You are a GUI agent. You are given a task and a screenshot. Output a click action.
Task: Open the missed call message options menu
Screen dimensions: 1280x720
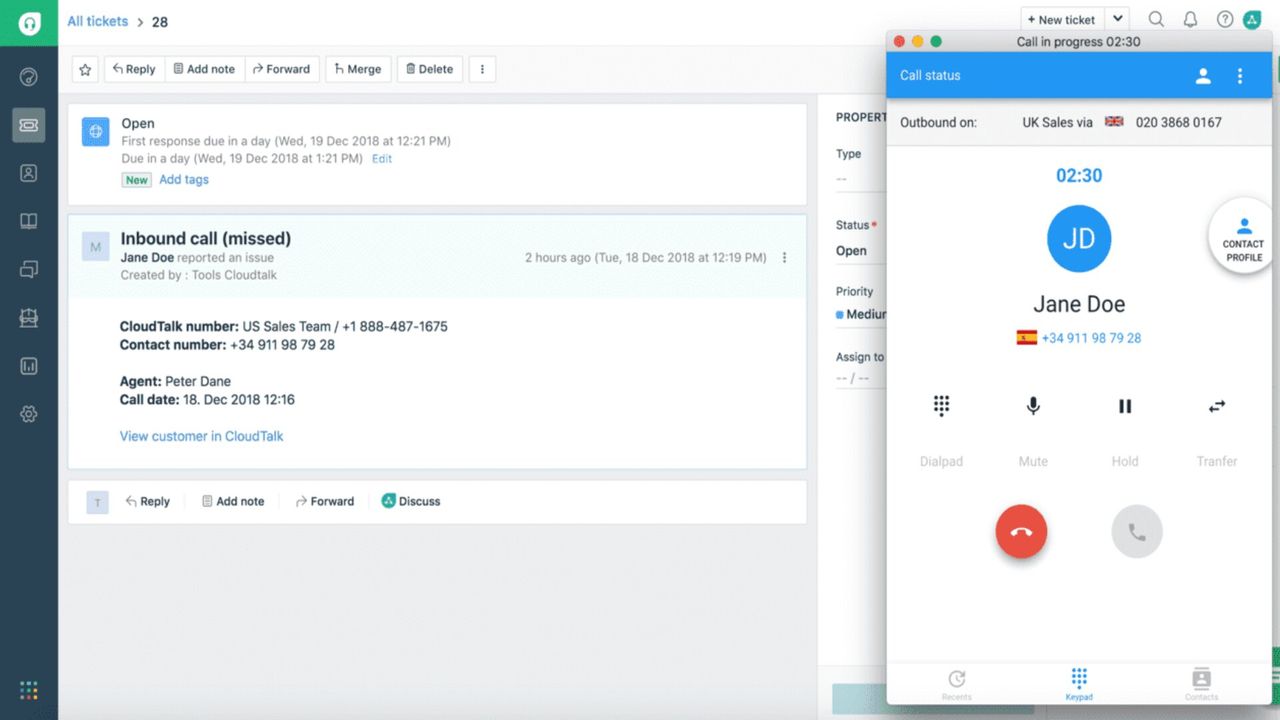click(x=784, y=257)
